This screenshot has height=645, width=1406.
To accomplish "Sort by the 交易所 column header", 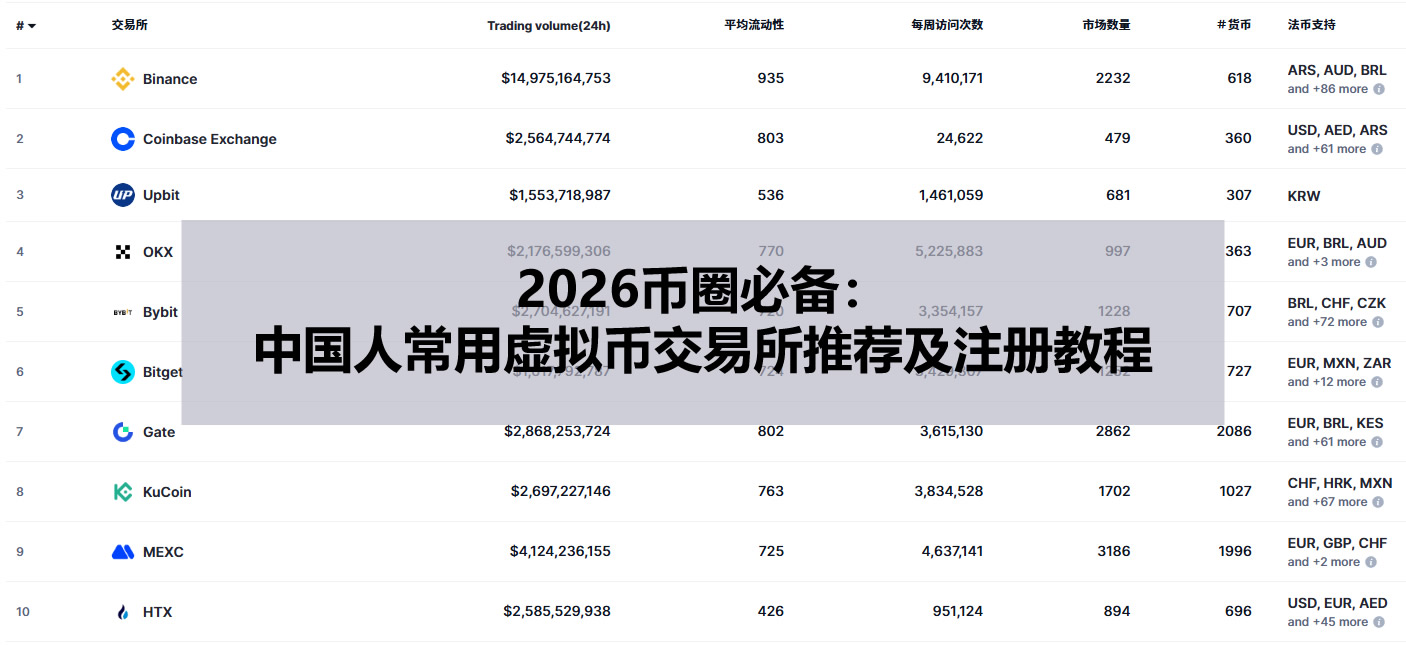I will 129,25.
